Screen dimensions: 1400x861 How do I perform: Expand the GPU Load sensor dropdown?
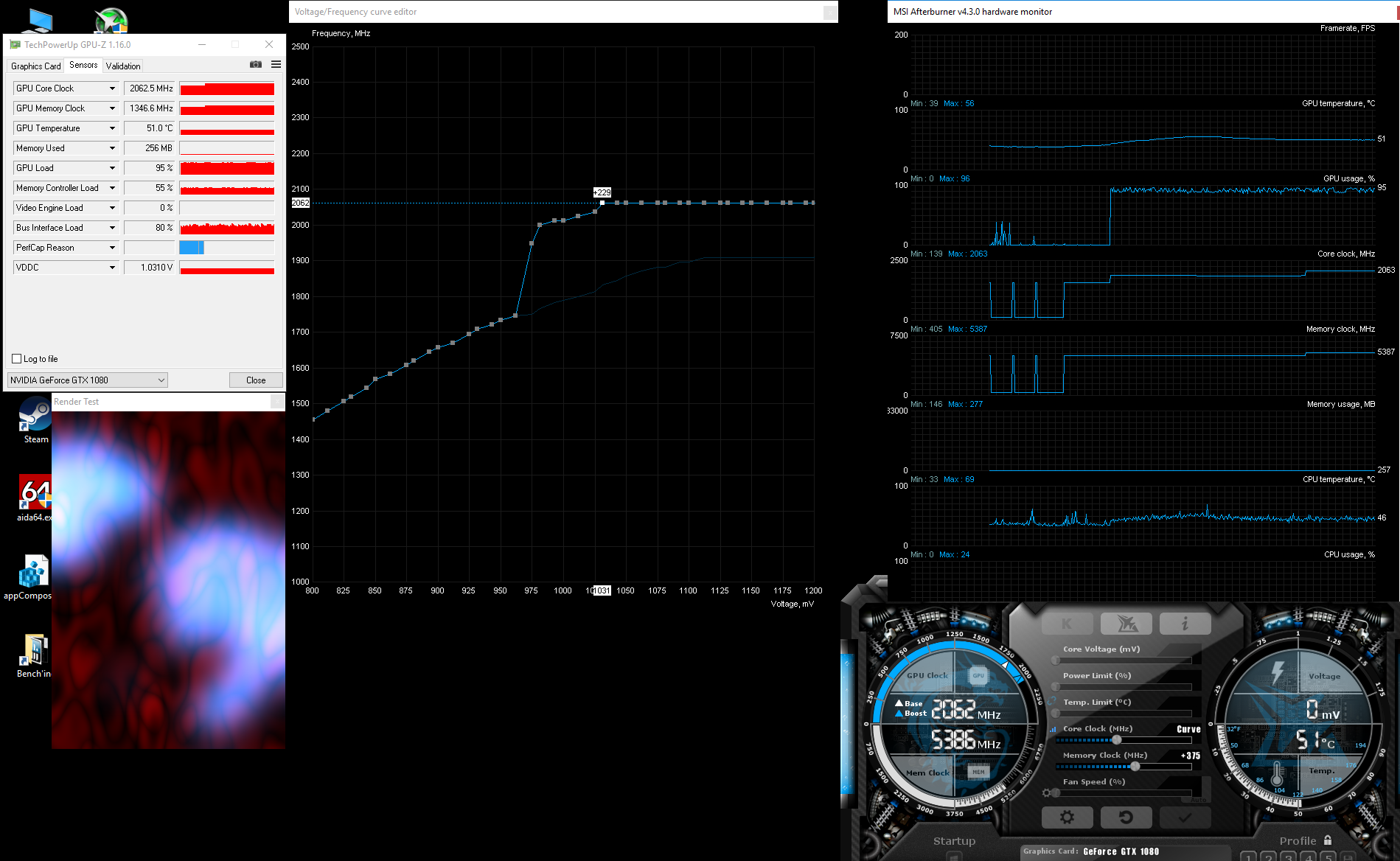coord(112,168)
